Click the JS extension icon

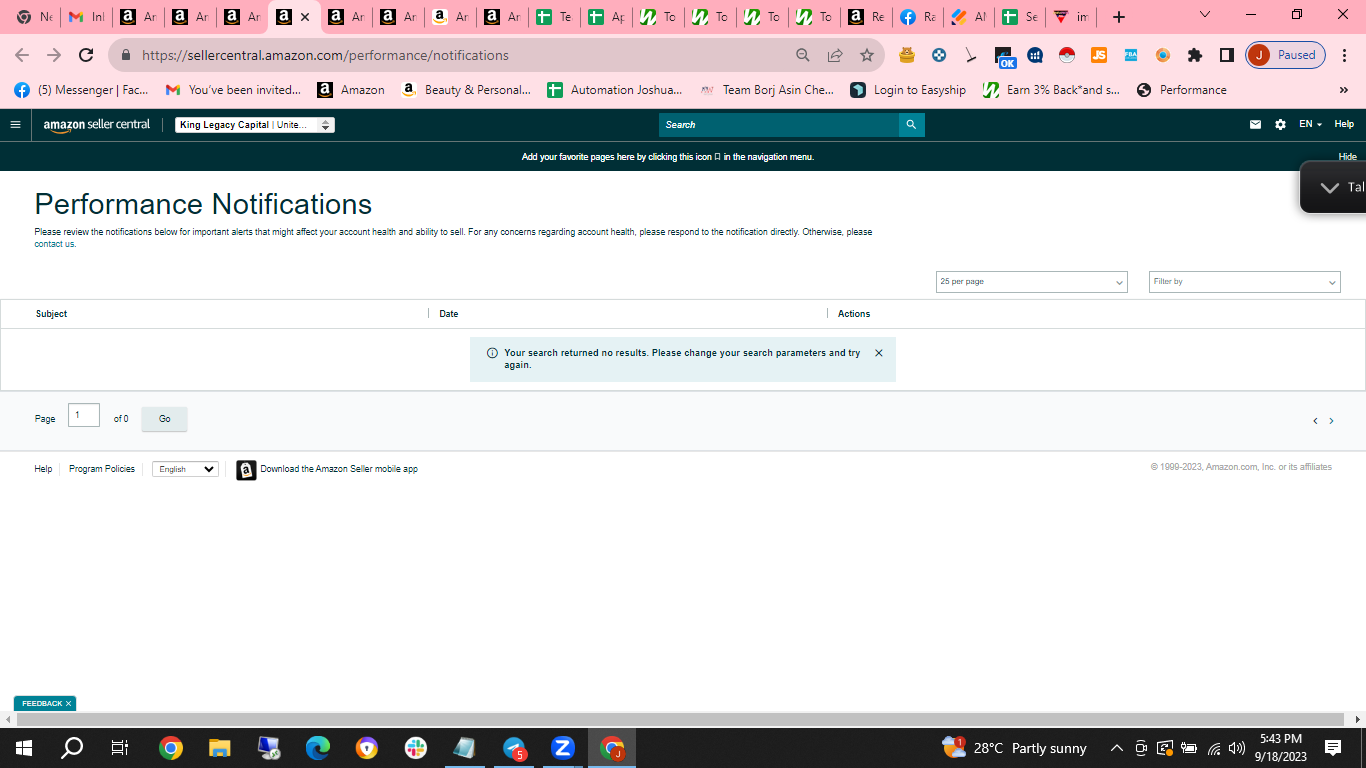pyautogui.click(x=1099, y=55)
